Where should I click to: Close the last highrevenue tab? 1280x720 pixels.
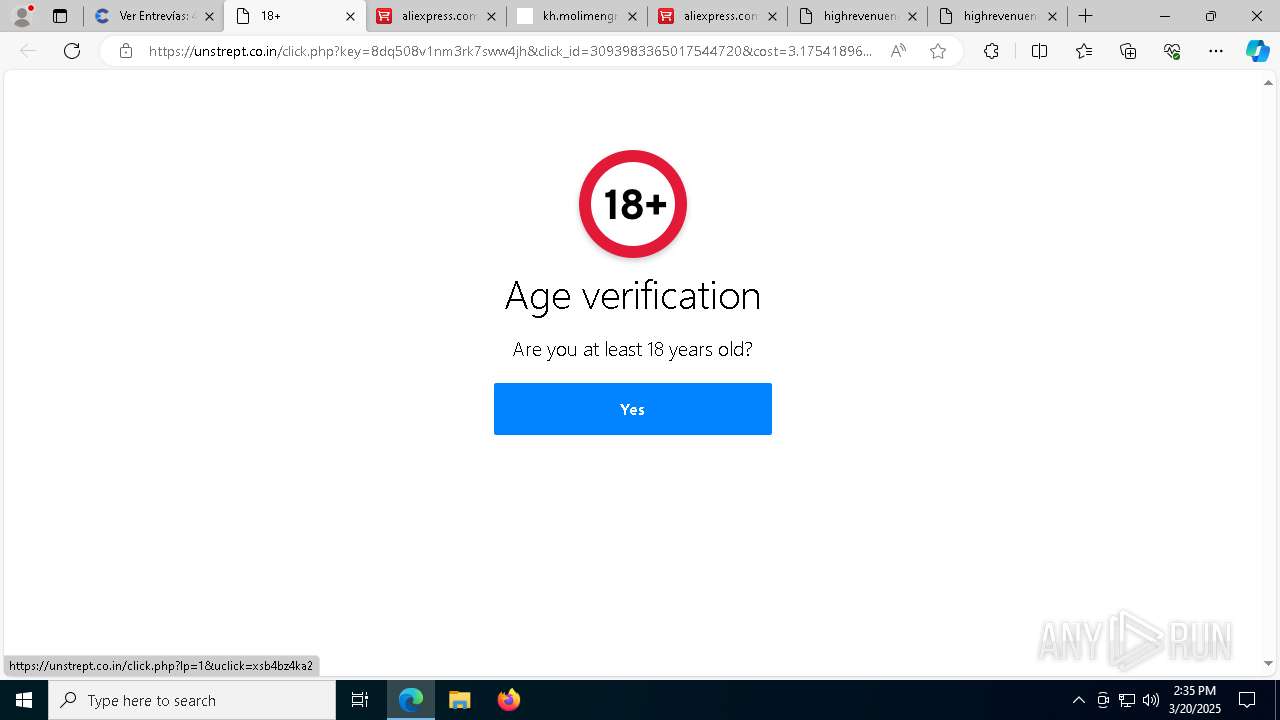click(x=1052, y=16)
